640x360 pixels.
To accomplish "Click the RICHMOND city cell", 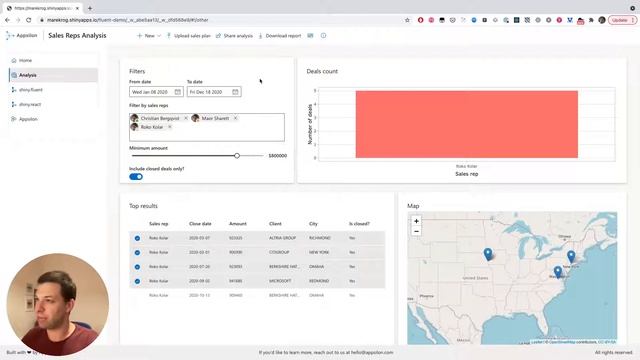I will [320, 238].
